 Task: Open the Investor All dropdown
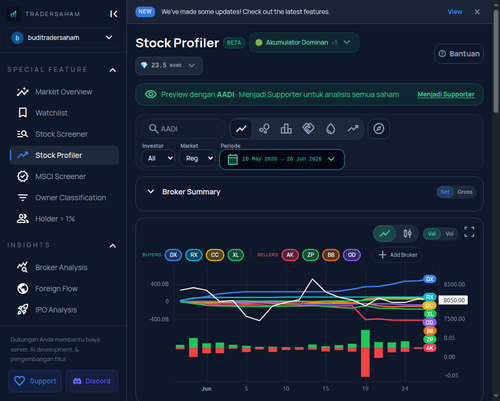click(x=158, y=158)
